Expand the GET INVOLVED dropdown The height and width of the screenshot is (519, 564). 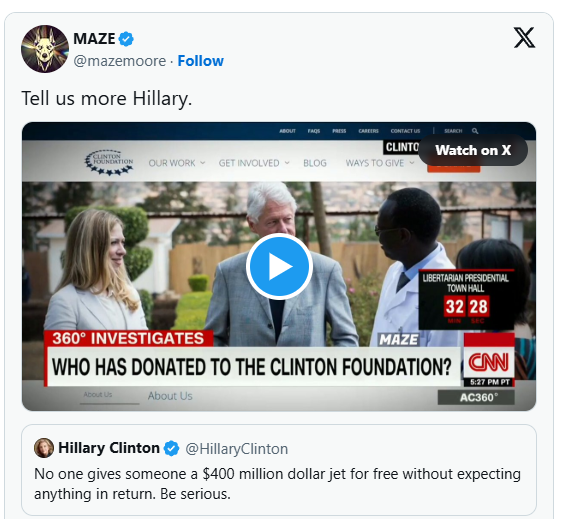pyautogui.click(x=254, y=163)
